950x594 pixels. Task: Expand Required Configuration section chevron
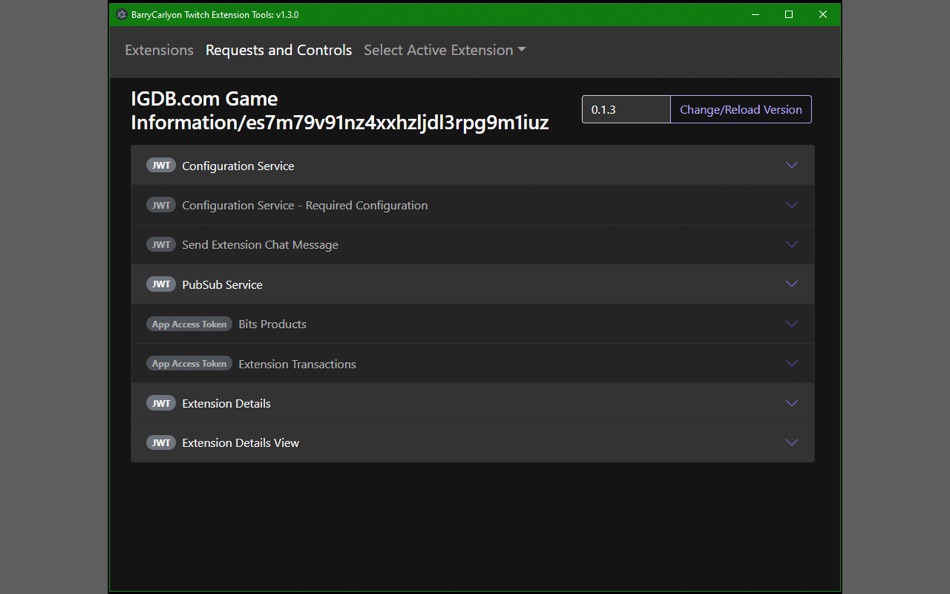tap(791, 205)
